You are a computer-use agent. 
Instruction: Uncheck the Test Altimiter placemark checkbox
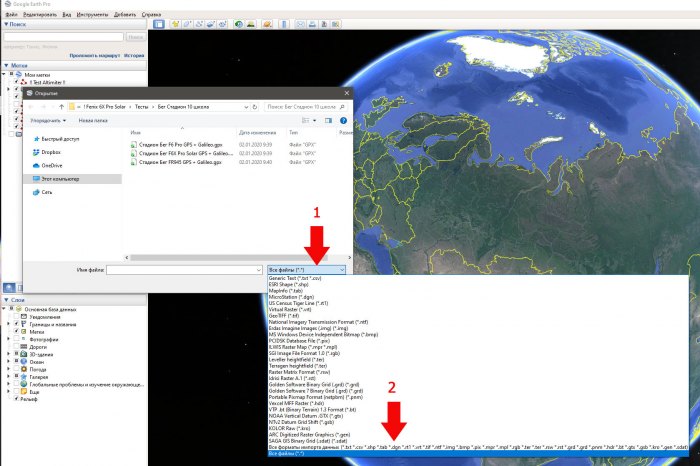[x=16, y=82]
